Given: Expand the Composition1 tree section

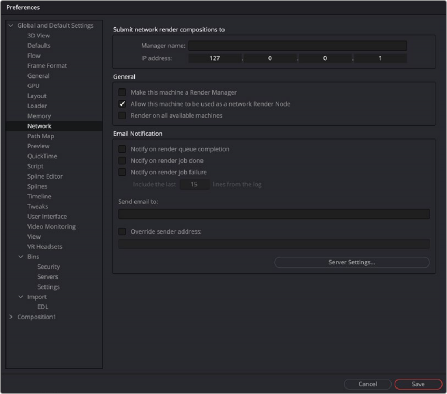Looking at the screenshot, I should pos(11,317).
